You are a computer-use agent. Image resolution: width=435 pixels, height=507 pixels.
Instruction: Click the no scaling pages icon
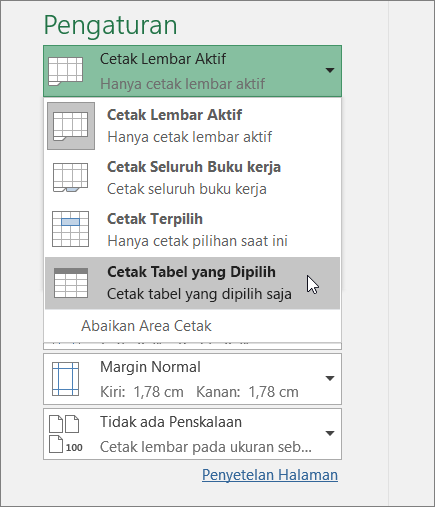[x=66, y=434]
